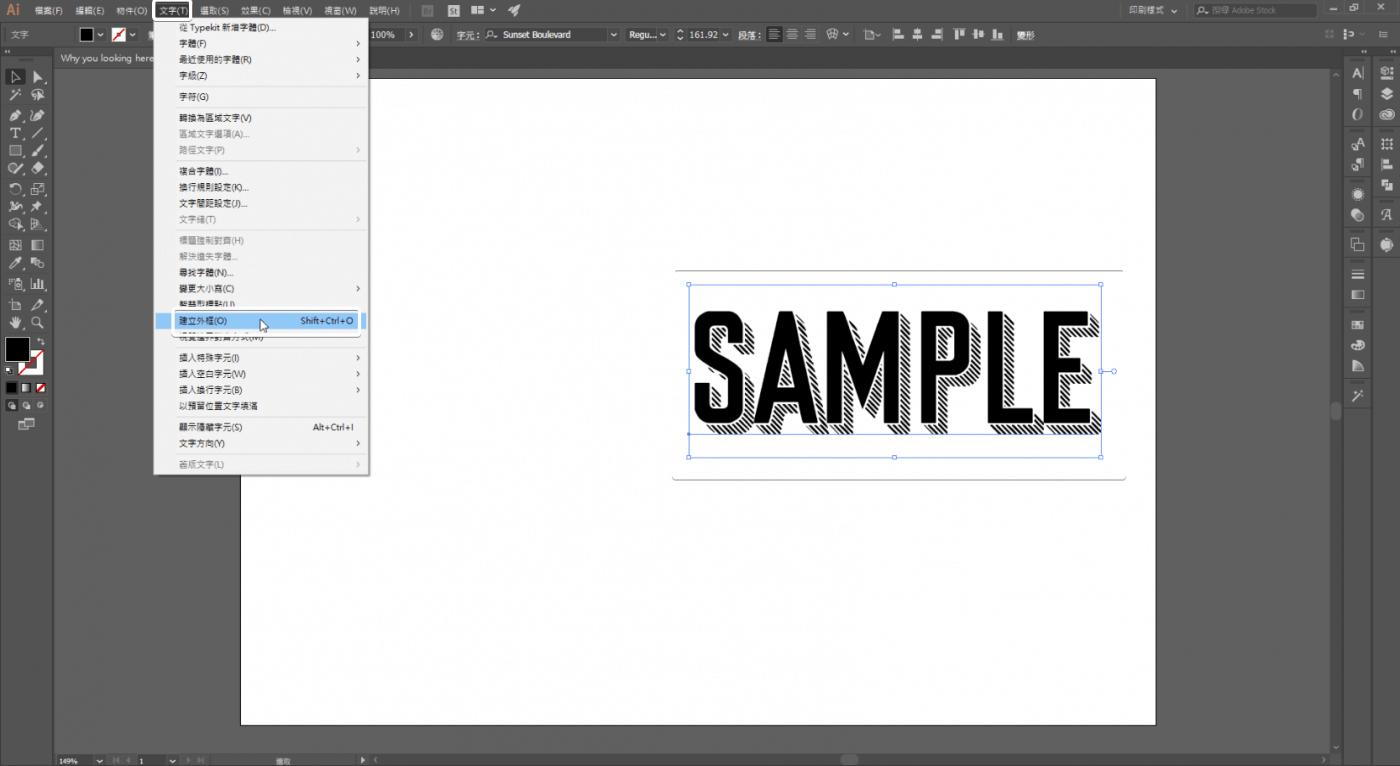This screenshot has width=1400, height=766.
Task: Select the Gradient tool in the toolbox
Action: pyautogui.click(x=37, y=245)
